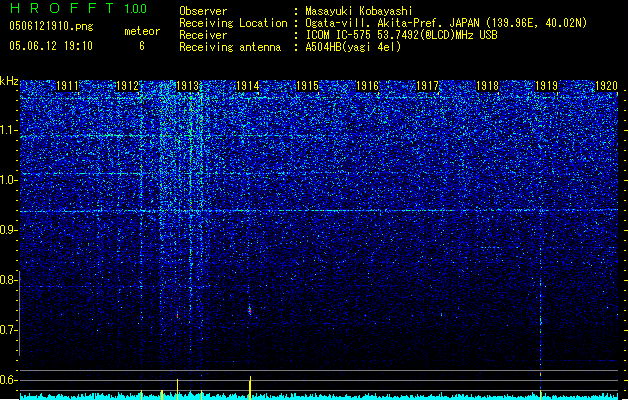The width and height of the screenshot is (629, 400).
Task: Click the 1914 time marker label
Action: coord(248,86)
